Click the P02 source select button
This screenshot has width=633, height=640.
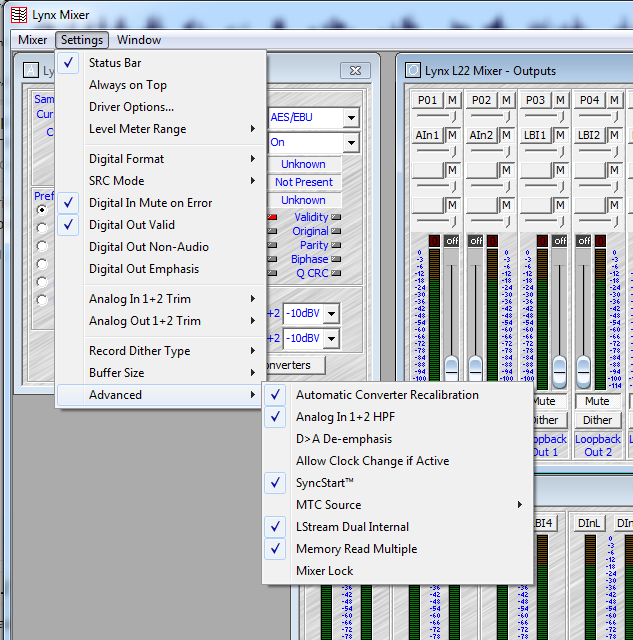click(x=482, y=100)
